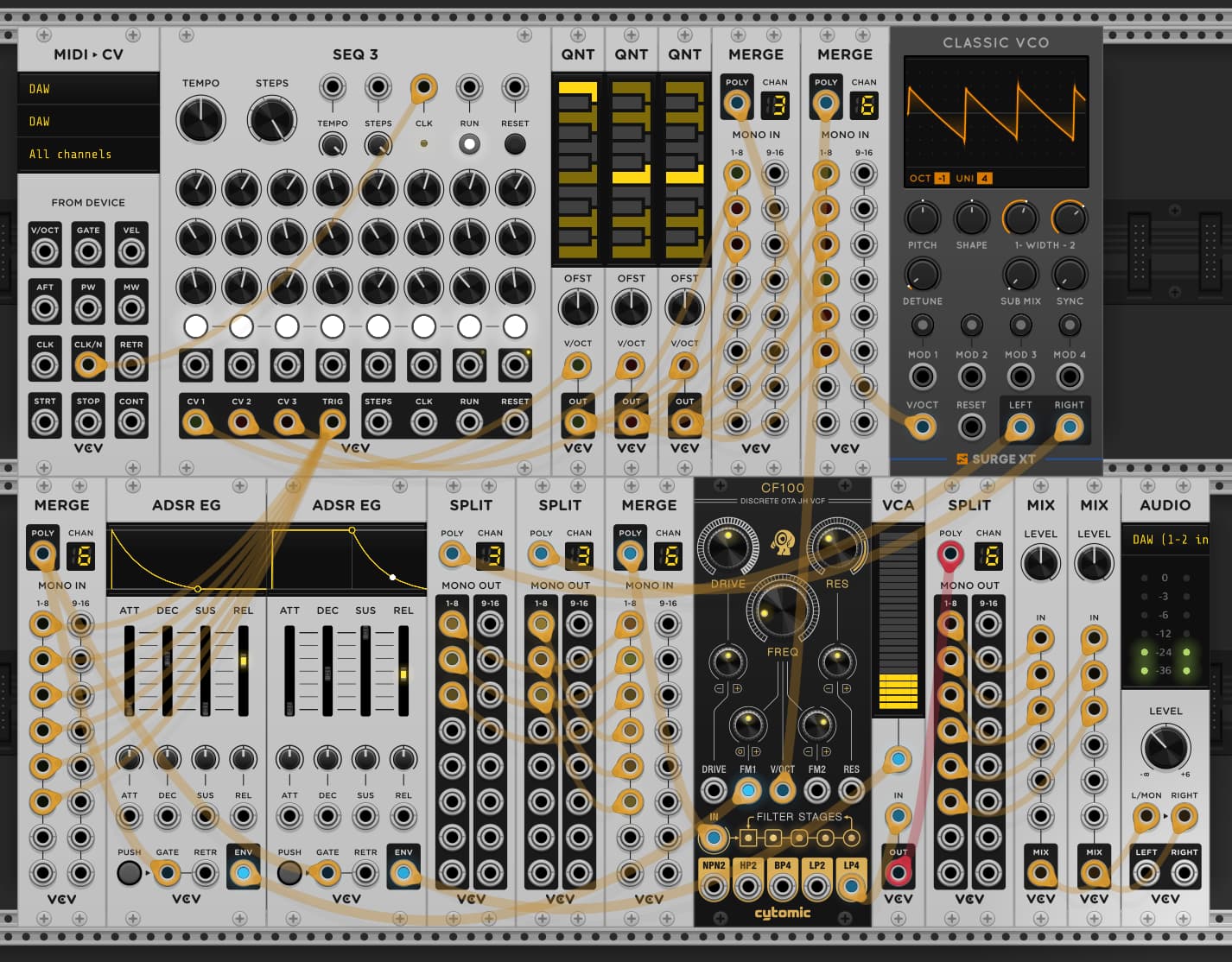Select the last round filter stage on CF100
Viewport: 1232px width, 962px height.
[852, 838]
